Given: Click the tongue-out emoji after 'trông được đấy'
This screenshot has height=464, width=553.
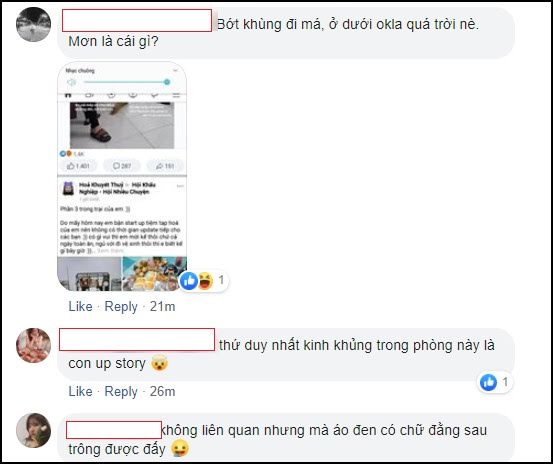Looking at the screenshot, I should pos(180,449).
